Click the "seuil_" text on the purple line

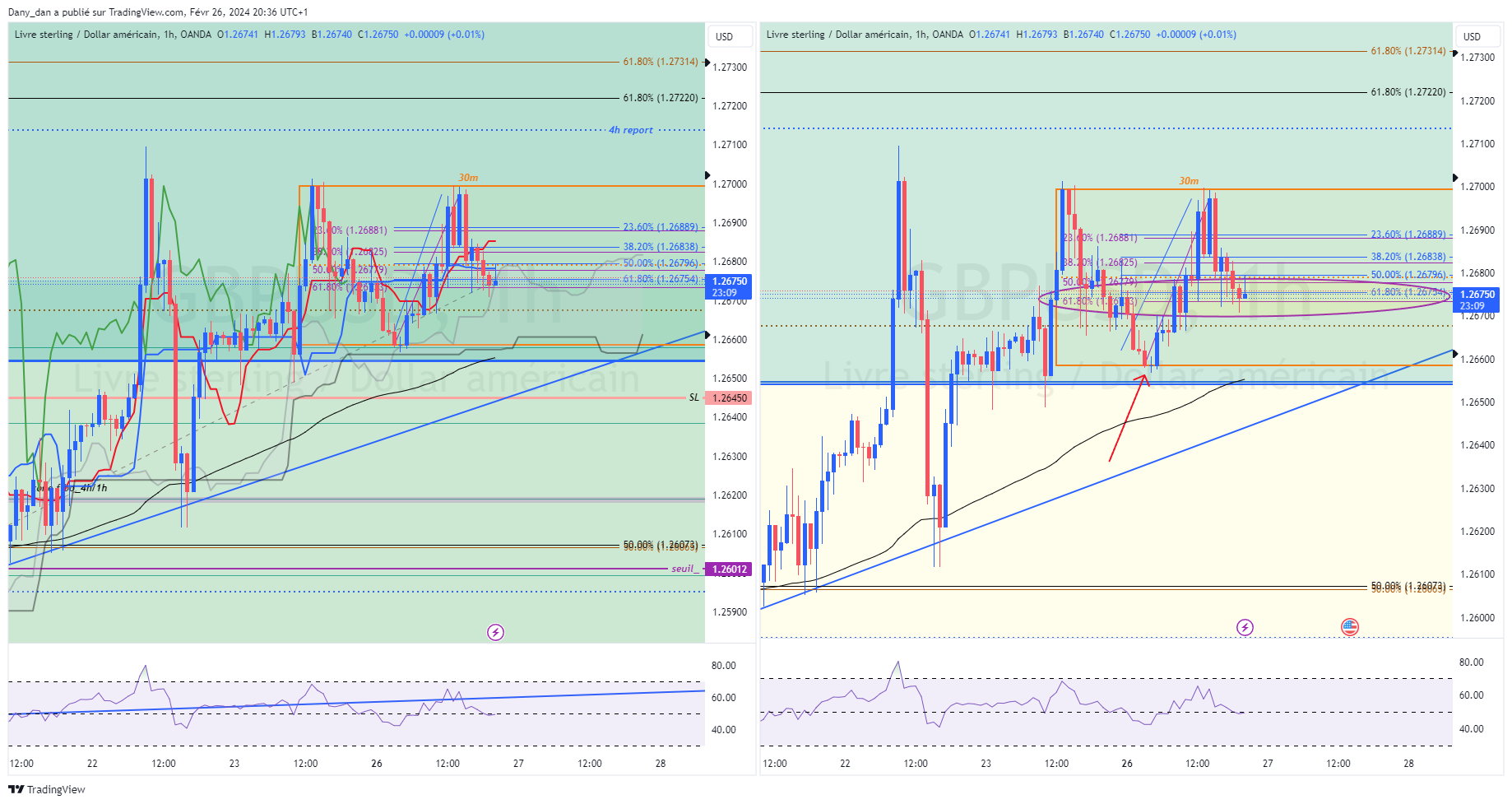(x=685, y=569)
